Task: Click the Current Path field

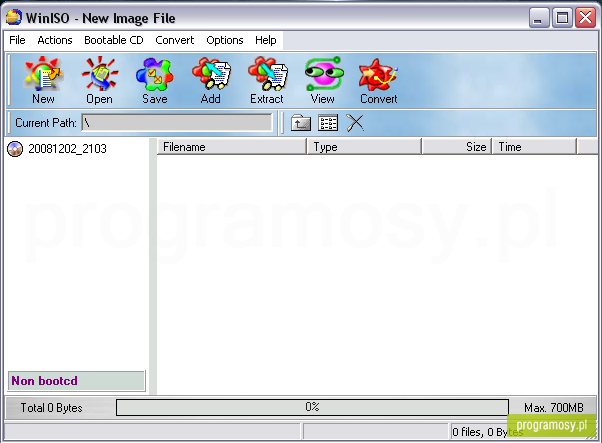Action: click(x=177, y=122)
